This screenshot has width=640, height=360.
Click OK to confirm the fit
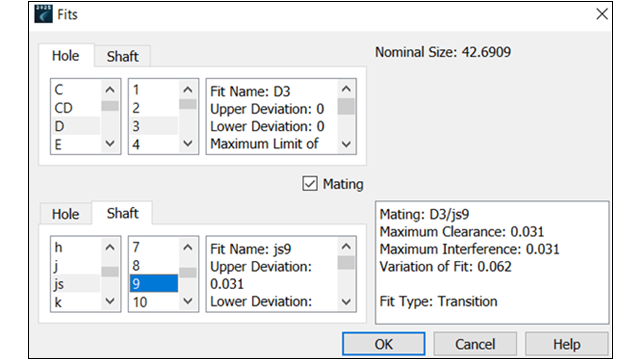tap(383, 344)
